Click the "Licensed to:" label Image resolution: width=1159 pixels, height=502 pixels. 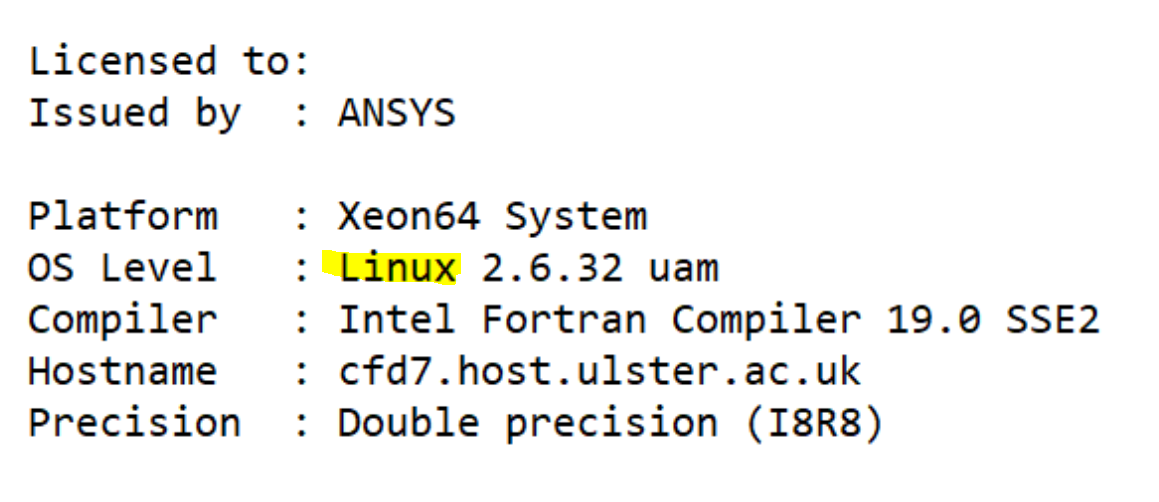pyautogui.click(x=168, y=62)
